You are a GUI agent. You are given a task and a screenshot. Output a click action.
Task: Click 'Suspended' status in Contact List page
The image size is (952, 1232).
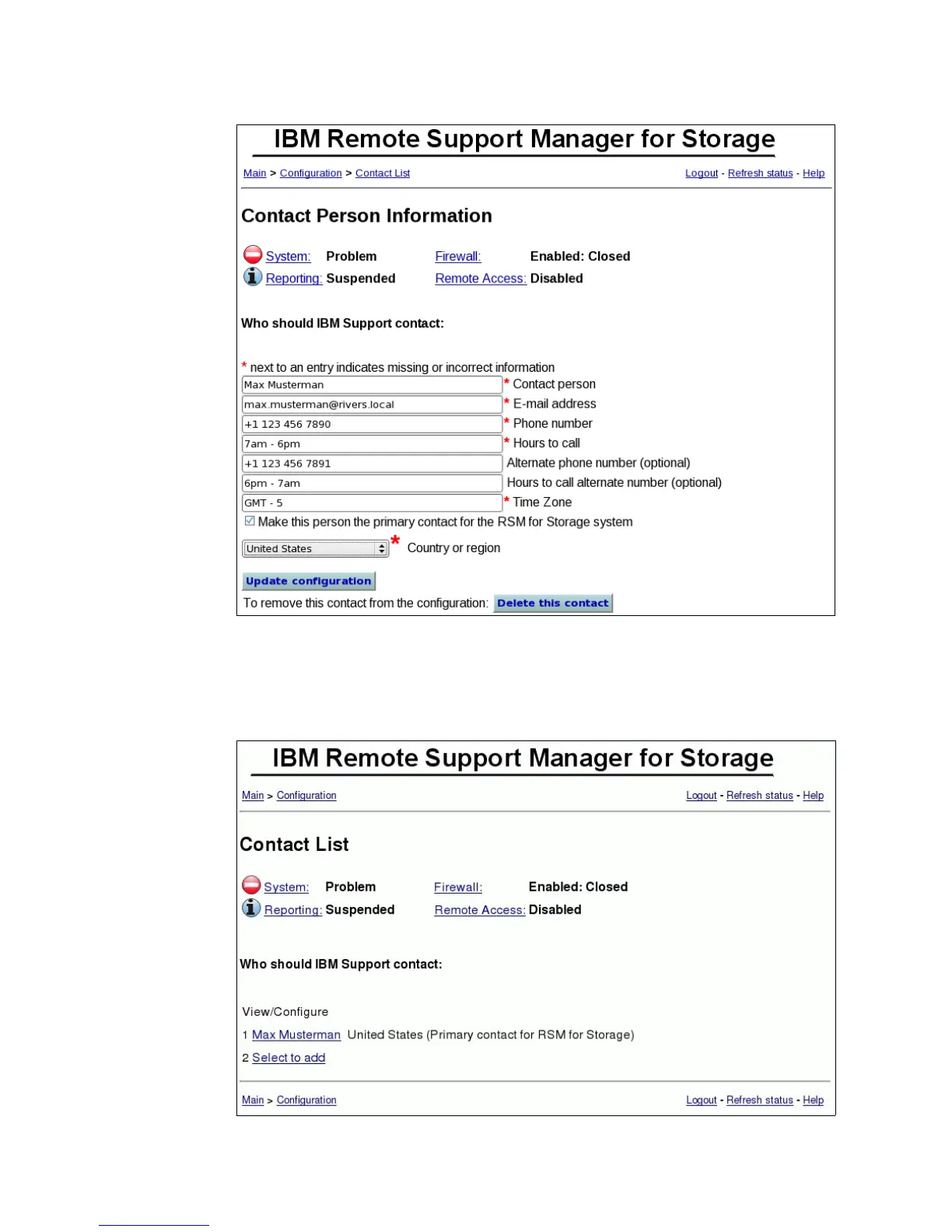360,910
